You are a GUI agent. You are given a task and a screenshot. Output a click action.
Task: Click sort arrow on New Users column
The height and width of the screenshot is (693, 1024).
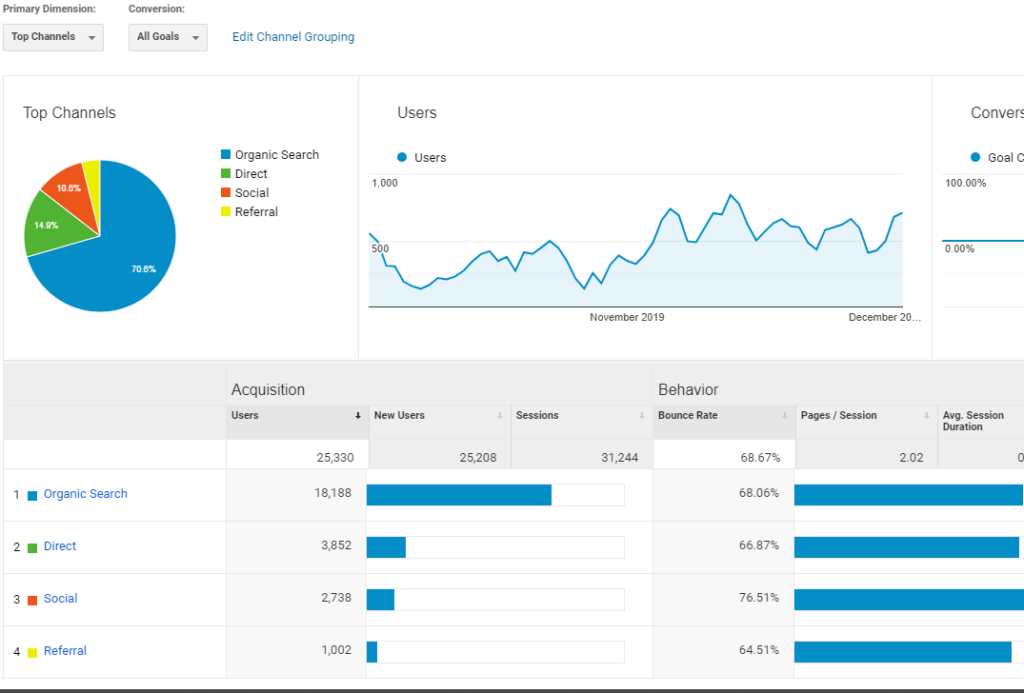[500, 416]
